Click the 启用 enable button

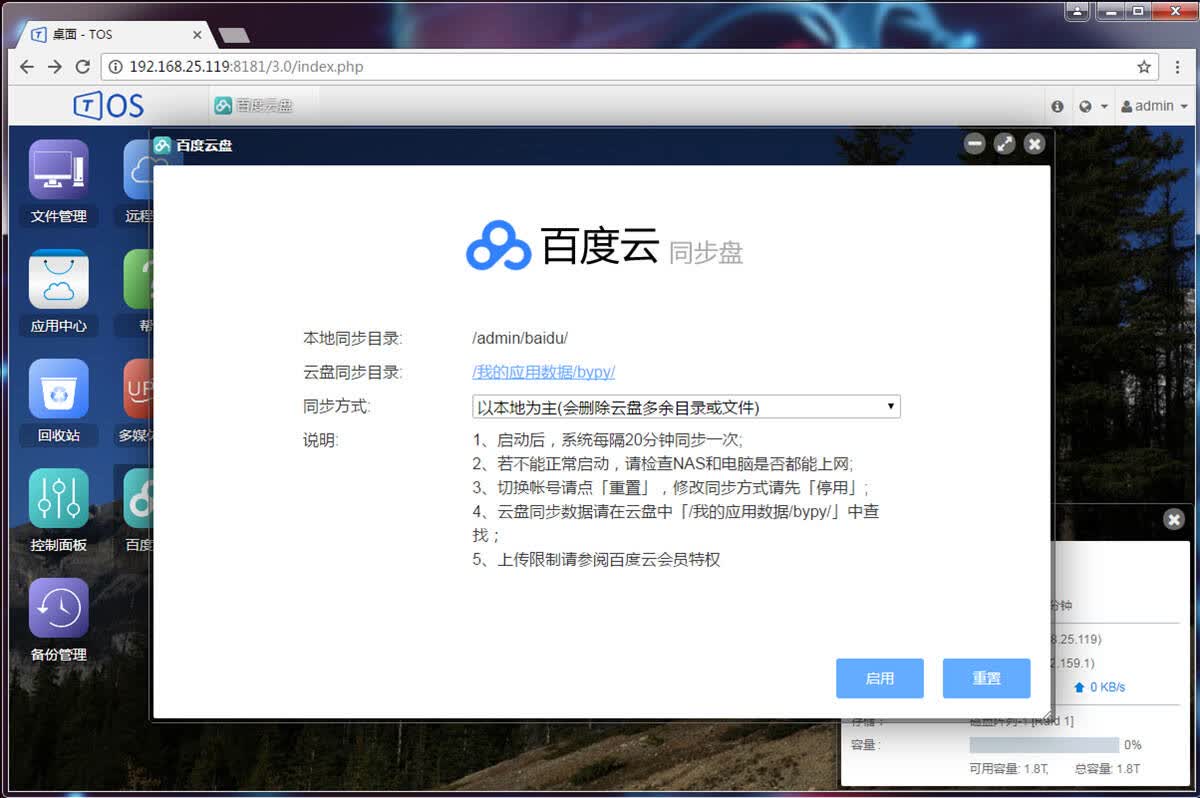click(880, 678)
